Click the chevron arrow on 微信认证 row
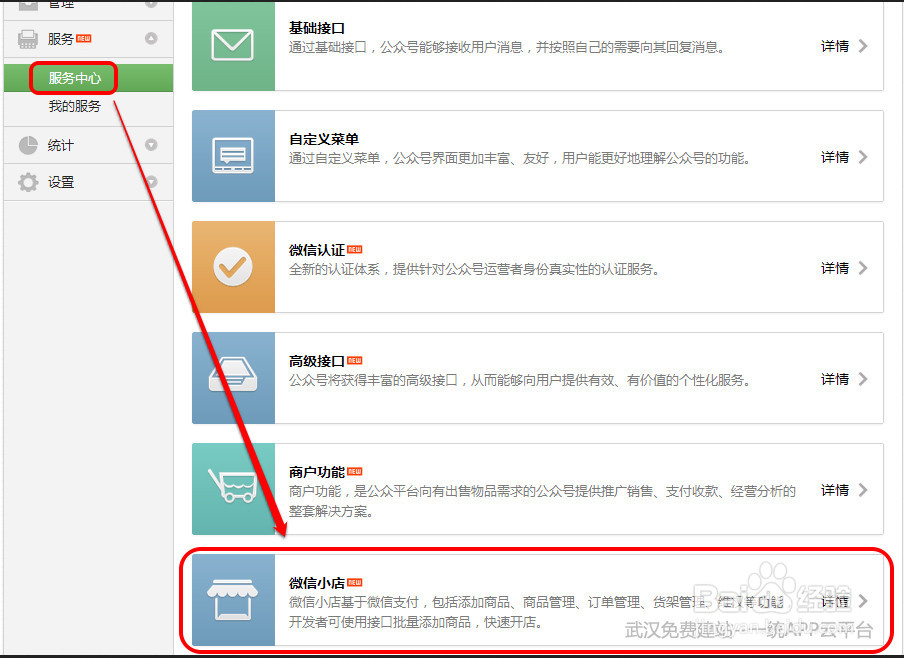The width and height of the screenshot is (904, 658). [862, 268]
